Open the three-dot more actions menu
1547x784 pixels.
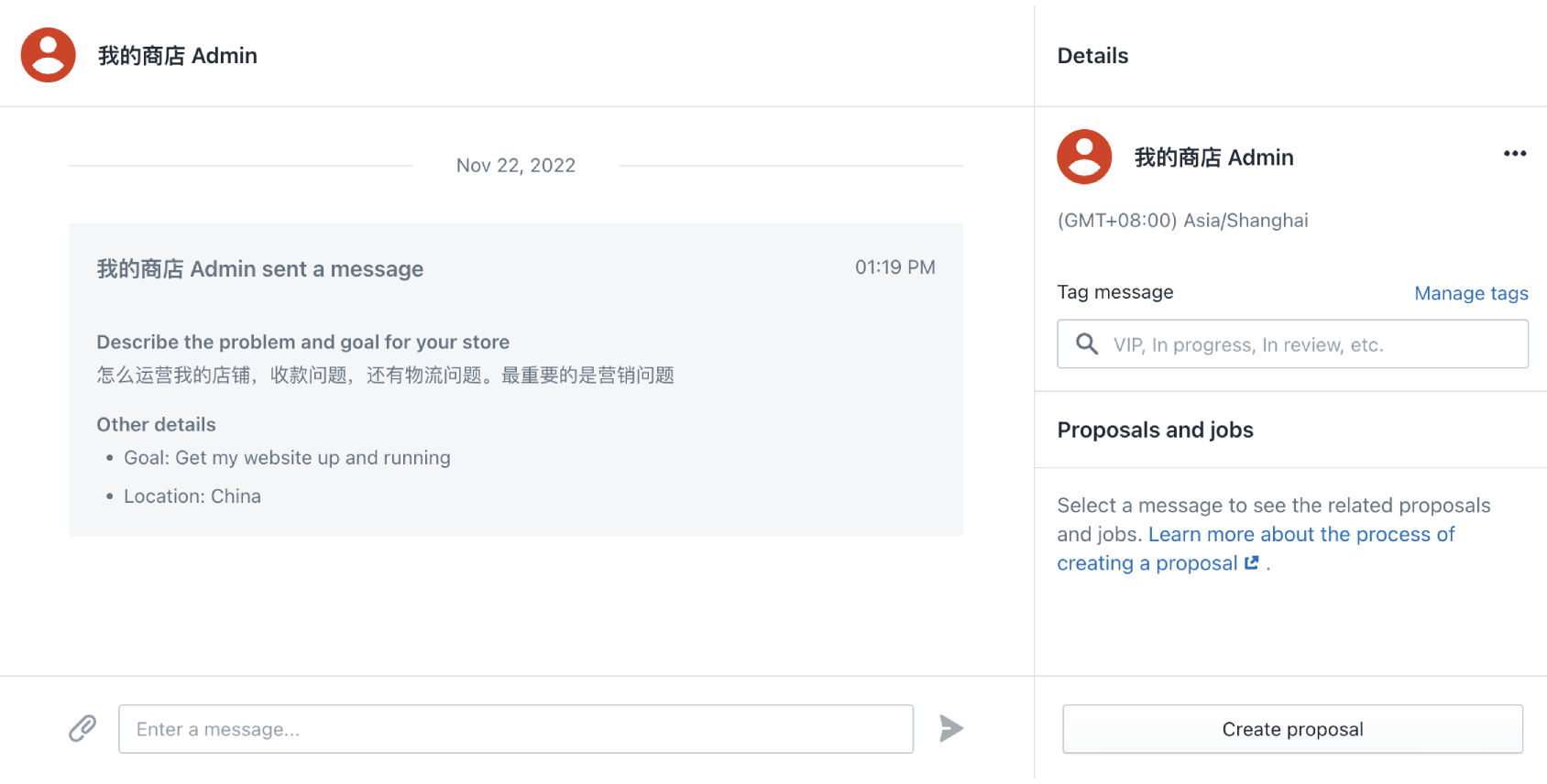pyautogui.click(x=1514, y=154)
